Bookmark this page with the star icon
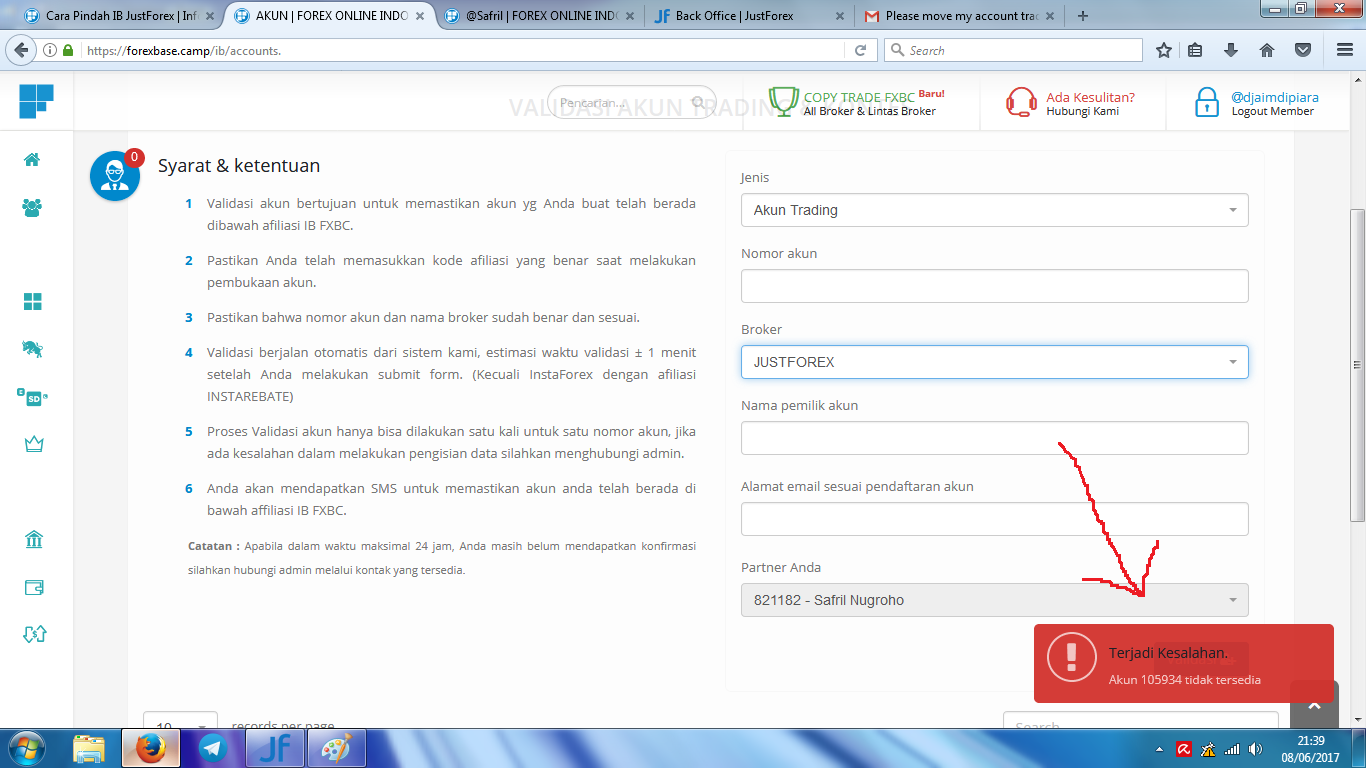This screenshot has height=768, width=1366. click(x=1163, y=50)
